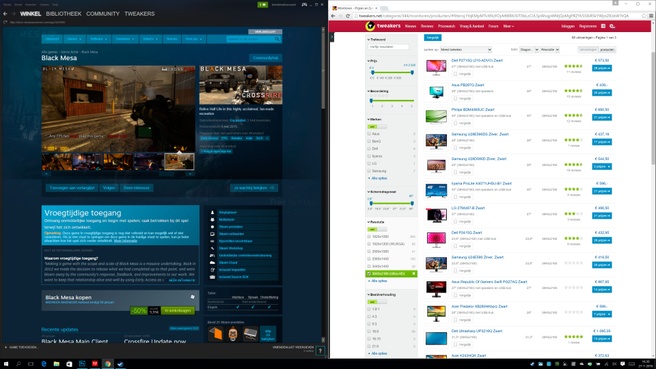Click Chrome back arrow
656x369 pixels.
tap(333, 16)
